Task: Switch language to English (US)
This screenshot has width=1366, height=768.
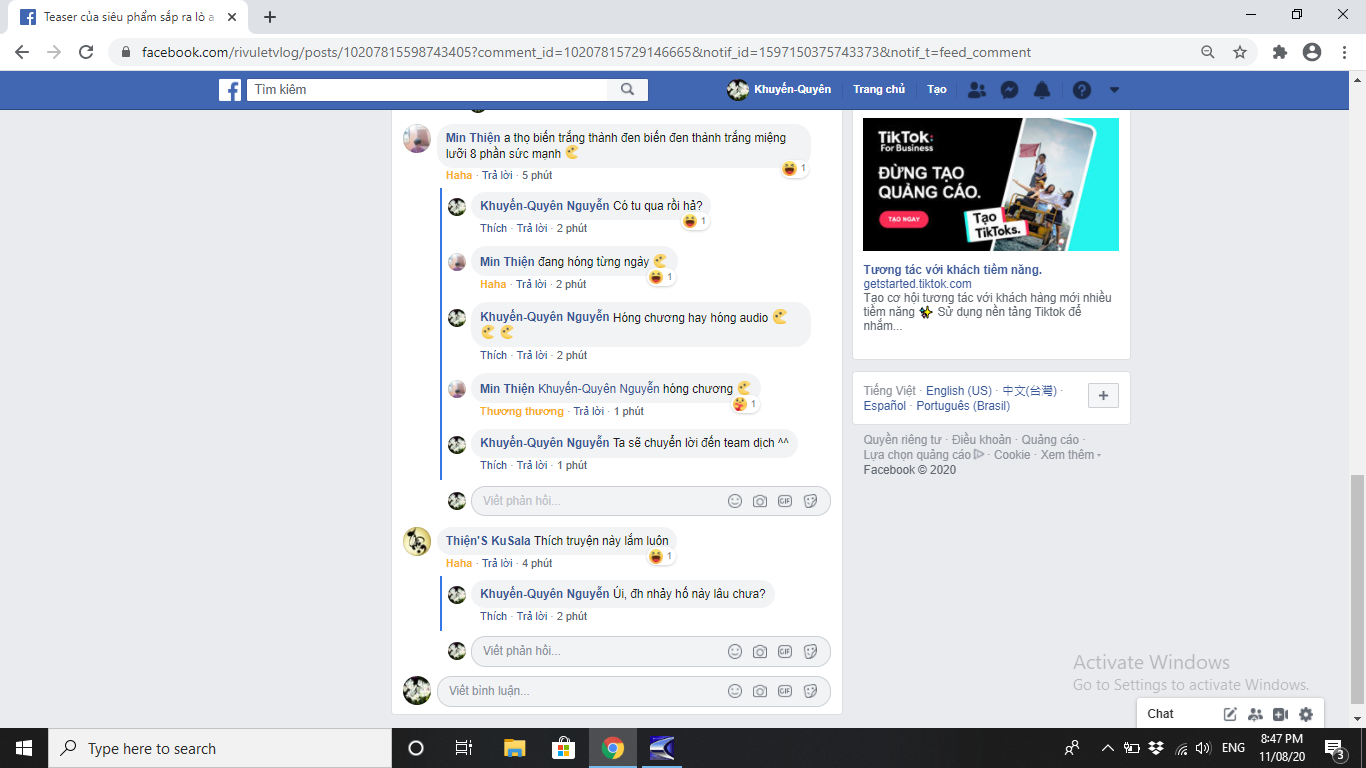Action: click(x=958, y=391)
